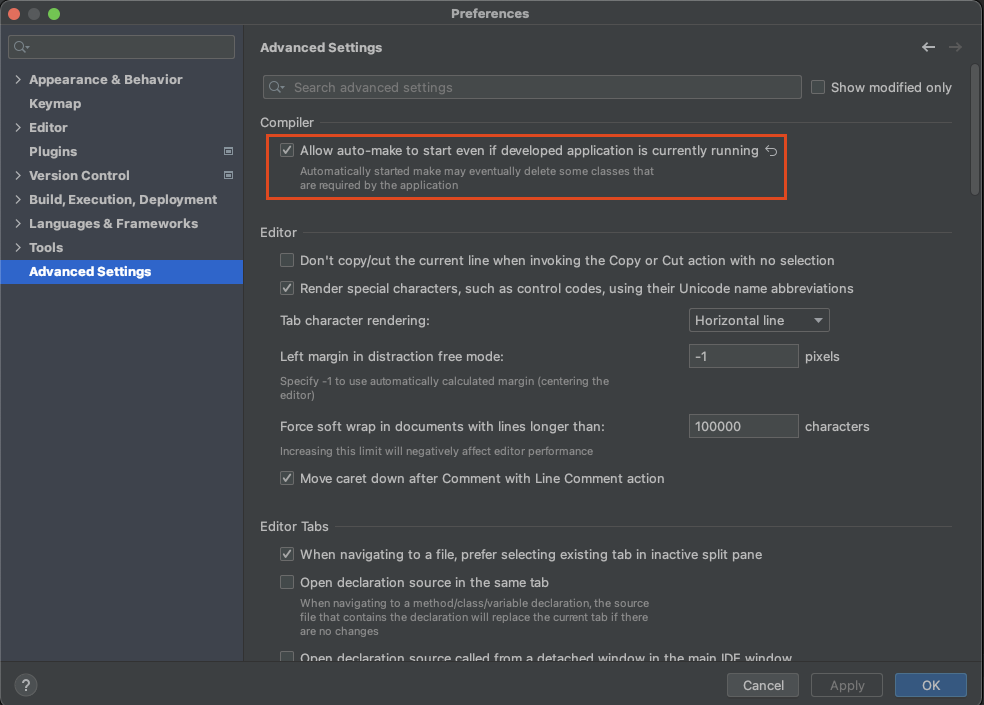Click the back navigation arrow

click(x=928, y=47)
